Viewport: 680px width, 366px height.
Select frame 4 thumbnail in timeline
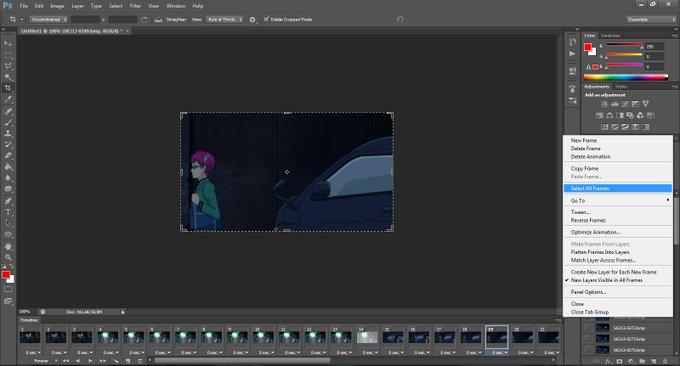(108, 337)
